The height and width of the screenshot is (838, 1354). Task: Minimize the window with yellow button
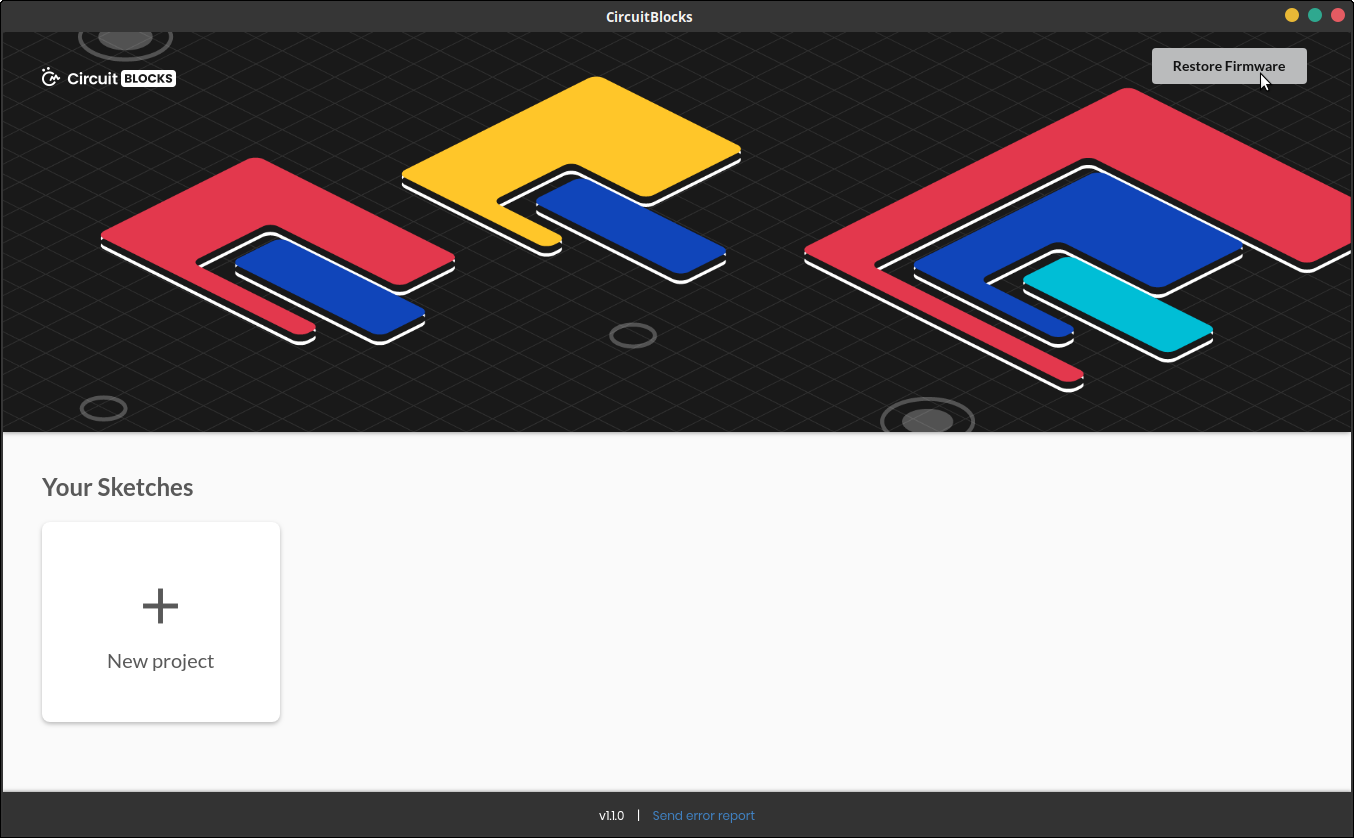[1292, 15]
